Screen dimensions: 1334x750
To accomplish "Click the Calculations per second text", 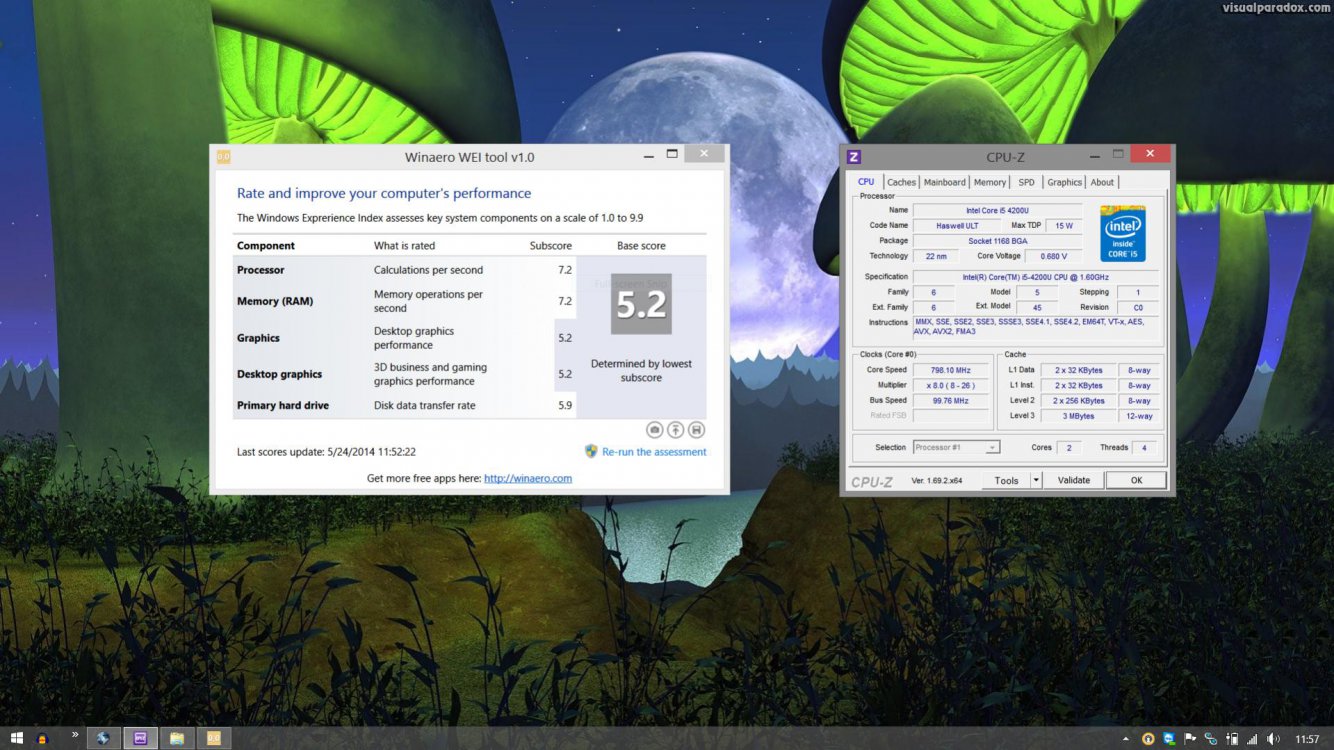I will pos(428,270).
